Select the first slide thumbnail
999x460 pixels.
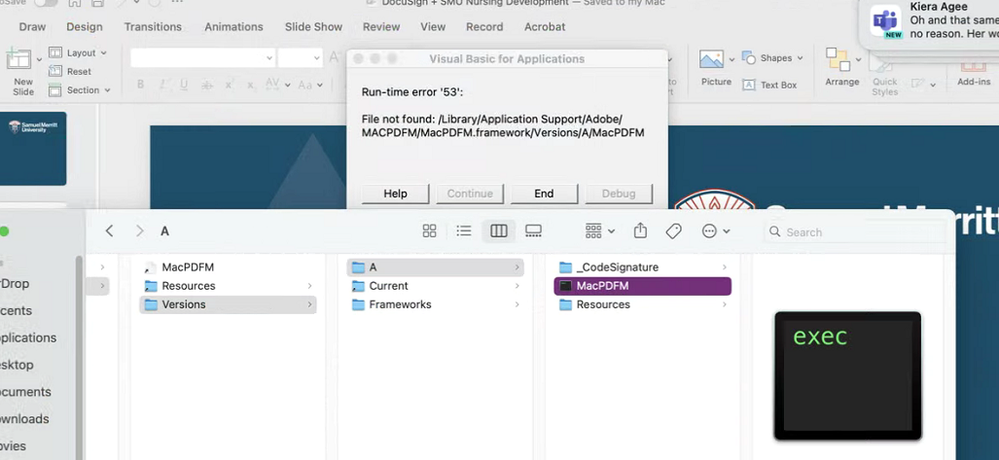(33, 148)
